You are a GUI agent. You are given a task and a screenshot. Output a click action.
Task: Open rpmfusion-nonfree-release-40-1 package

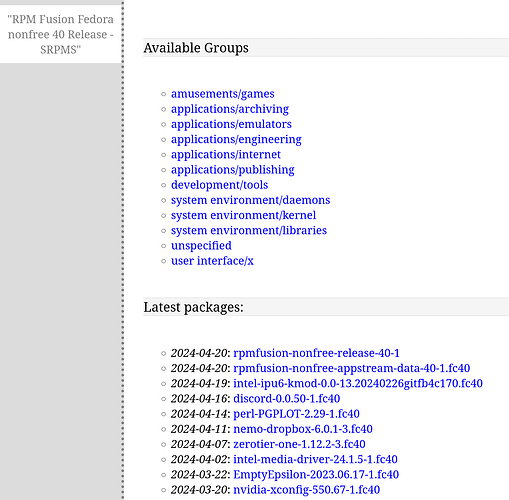pyautogui.click(x=316, y=353)
